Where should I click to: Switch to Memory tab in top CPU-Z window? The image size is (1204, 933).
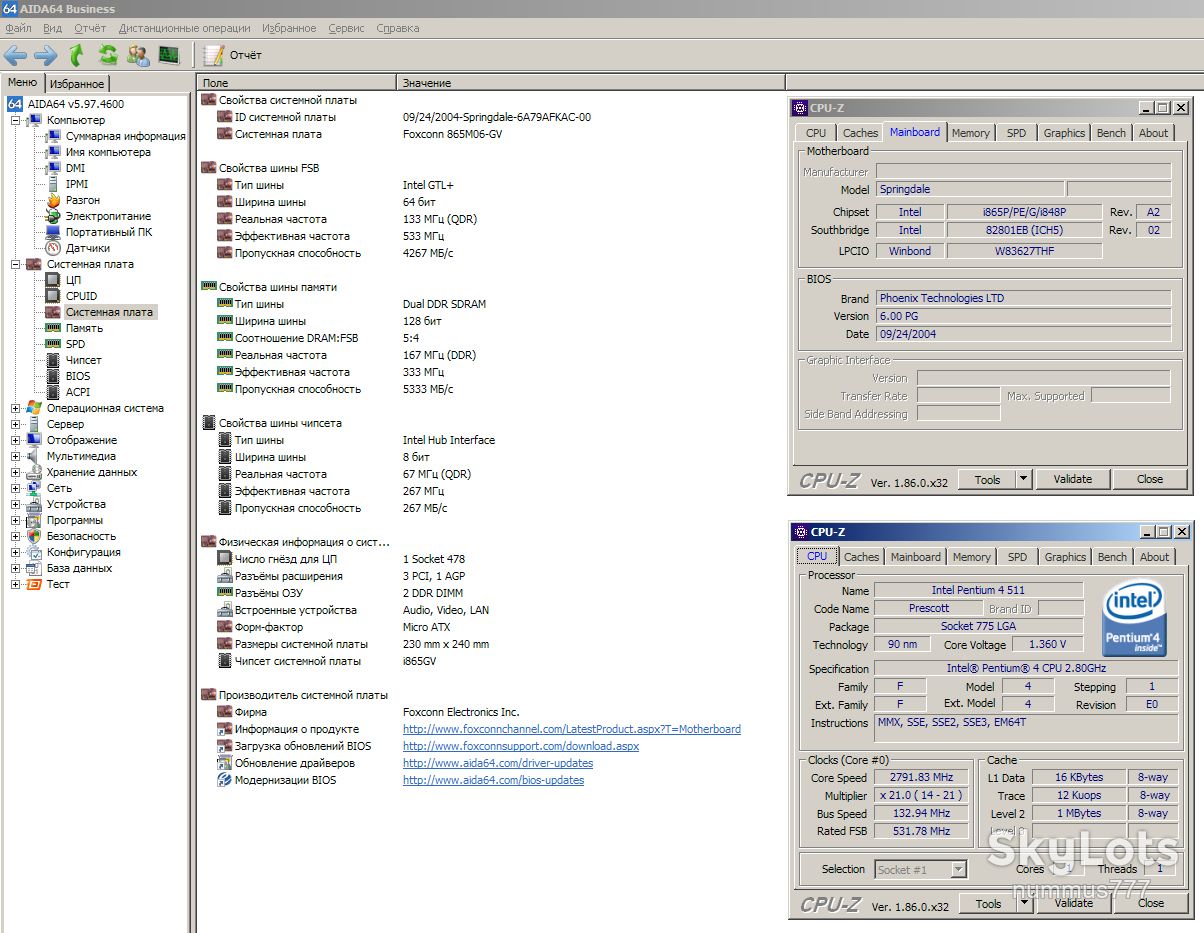coord(970,133)
